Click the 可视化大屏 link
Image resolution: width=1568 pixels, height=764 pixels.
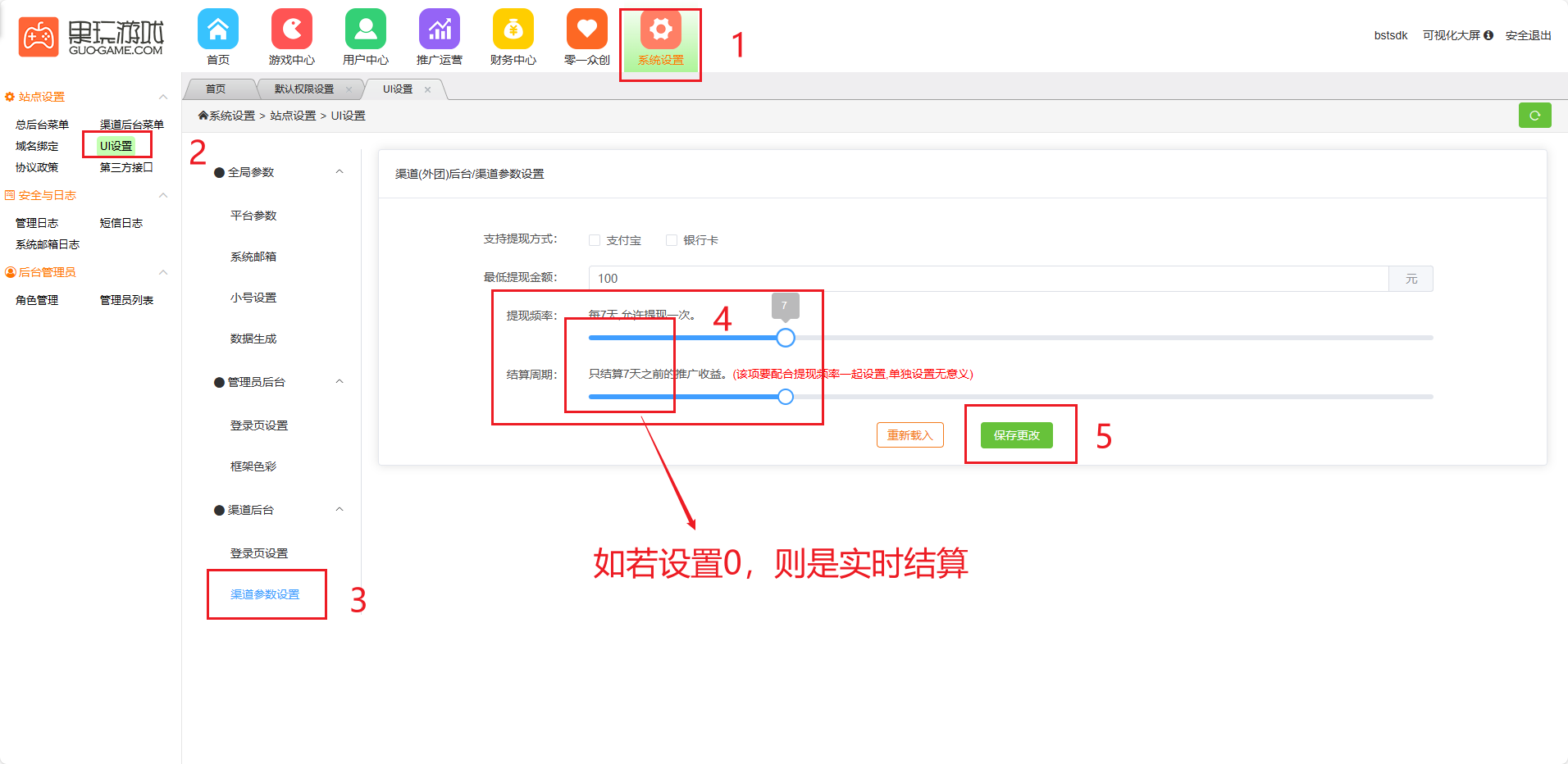1452,35
